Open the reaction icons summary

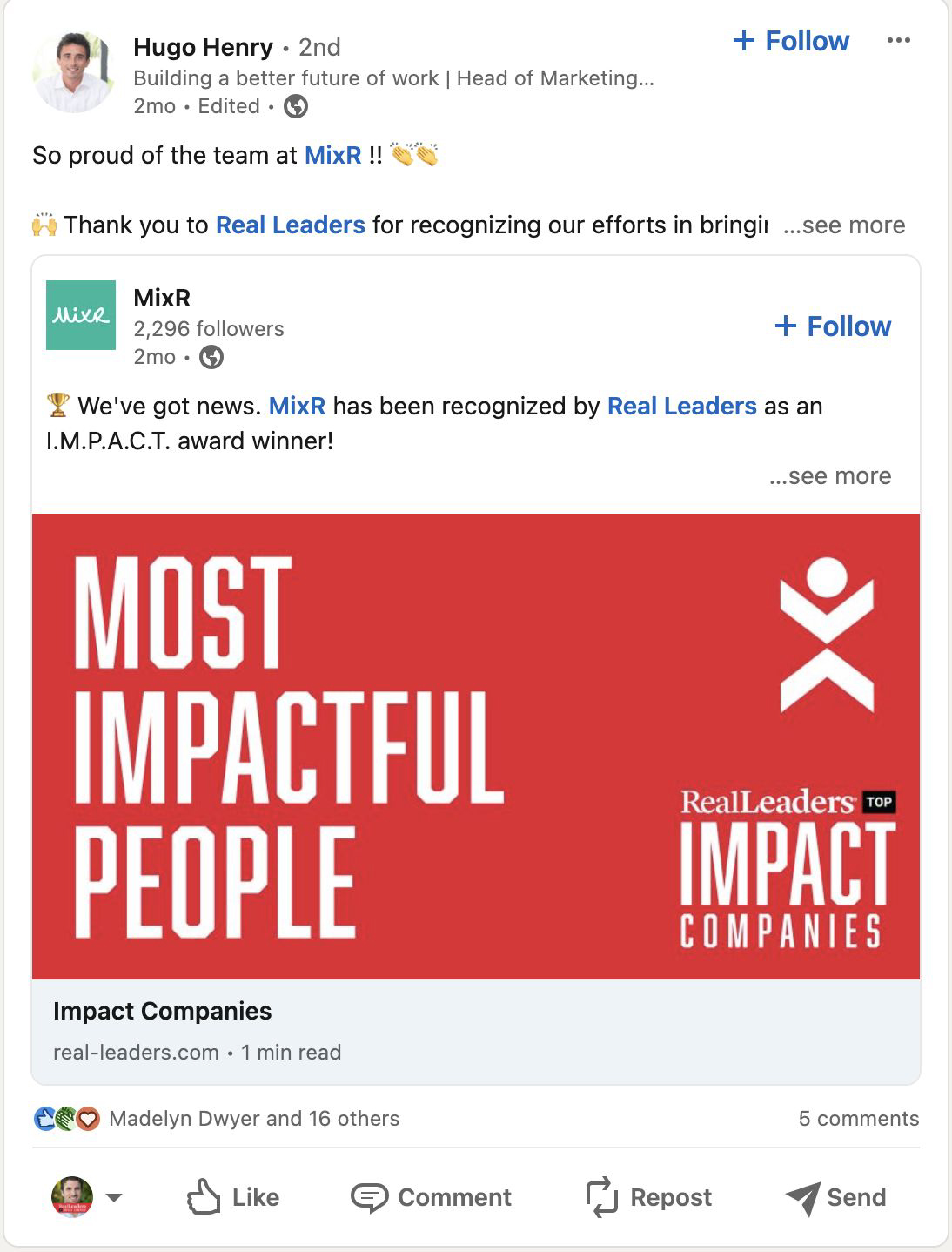[67, 1119]
